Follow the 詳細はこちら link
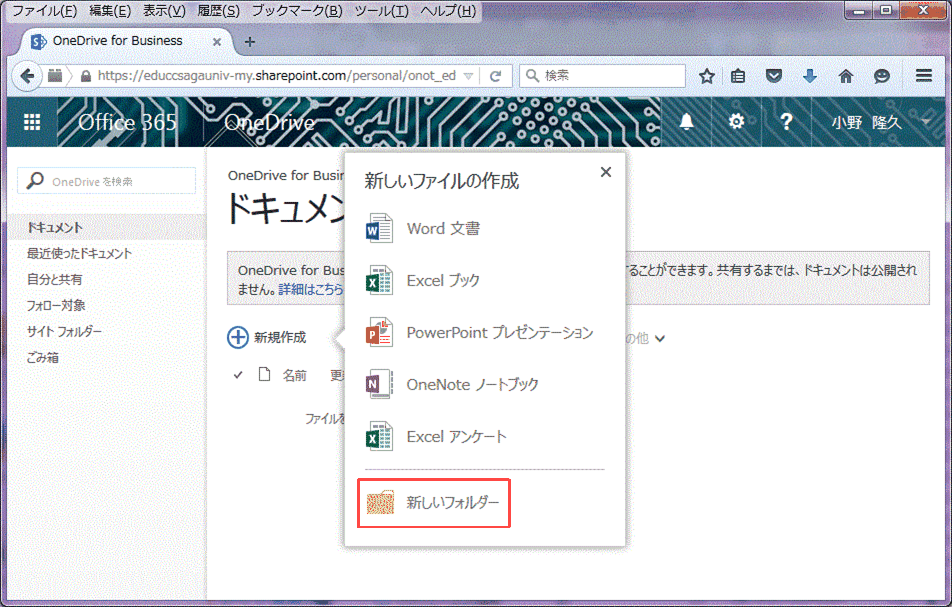The width and height of the screenshot is (952, 607). coord(311,290)
